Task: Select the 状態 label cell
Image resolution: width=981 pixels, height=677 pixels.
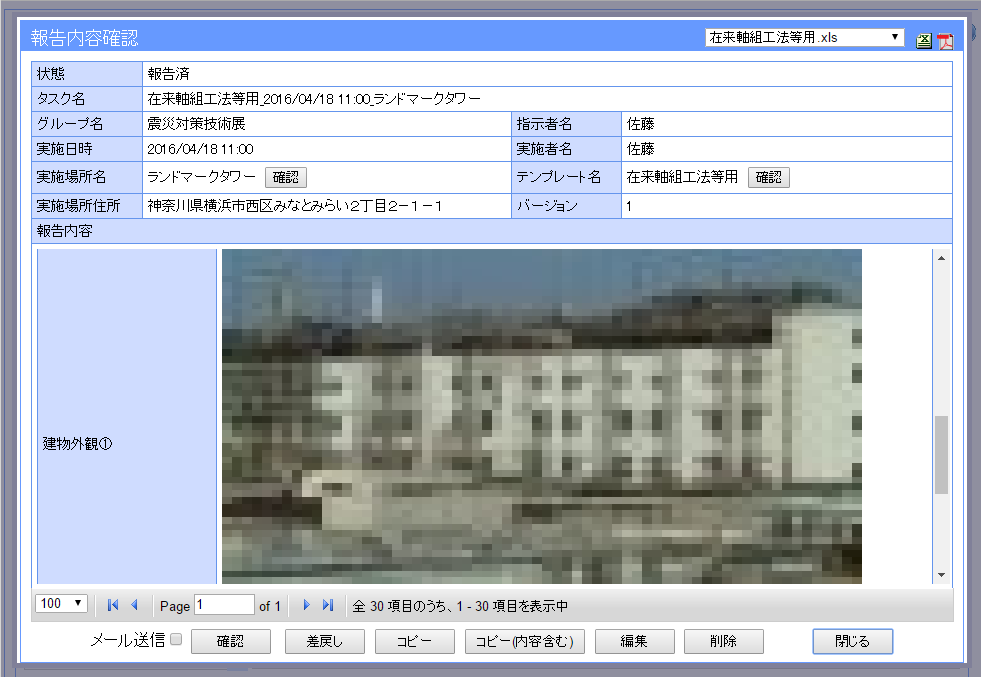Action: [87, 74]
